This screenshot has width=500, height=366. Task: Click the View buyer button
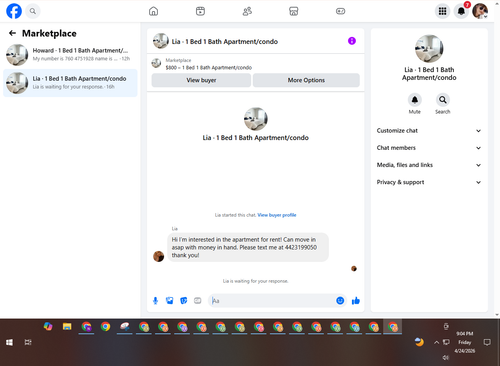click(201, 80)
